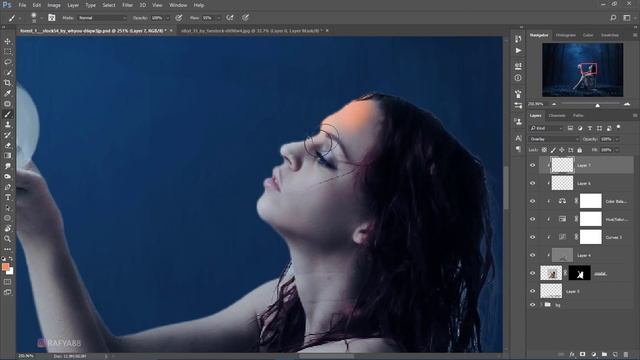Toggle Curves 3 layer visibility

(x=532, y=237)
